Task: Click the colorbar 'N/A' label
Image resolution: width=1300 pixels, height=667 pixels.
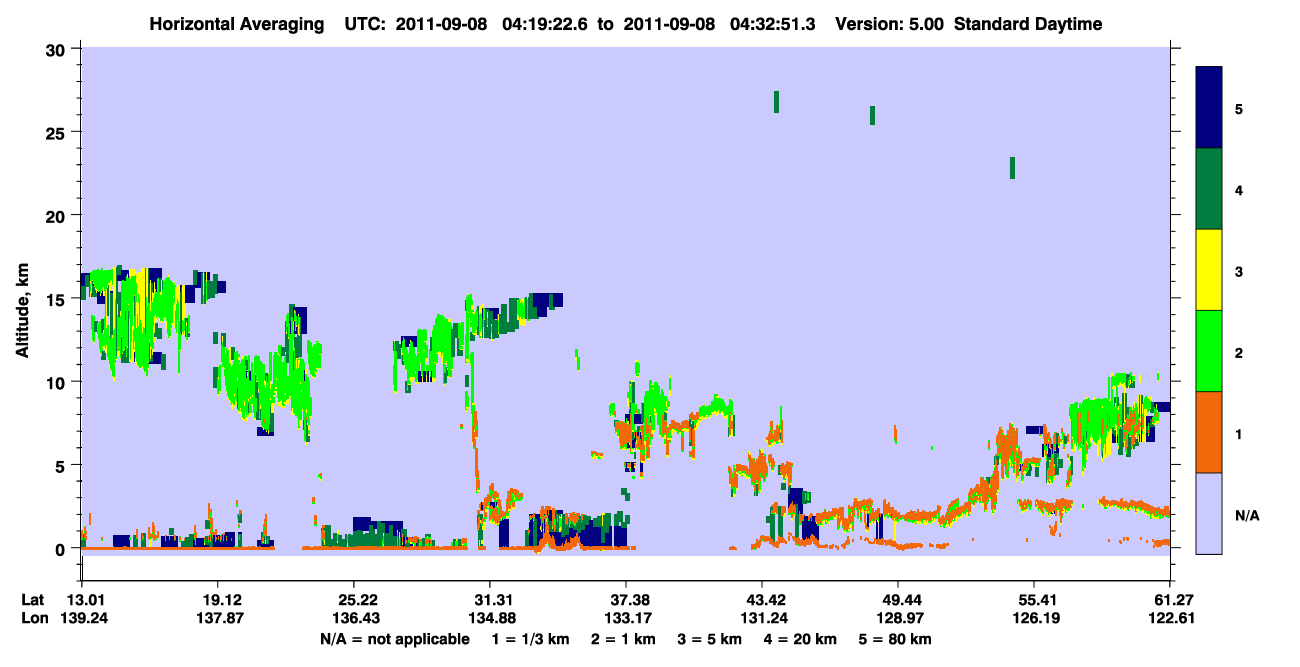Action: 1246,515
